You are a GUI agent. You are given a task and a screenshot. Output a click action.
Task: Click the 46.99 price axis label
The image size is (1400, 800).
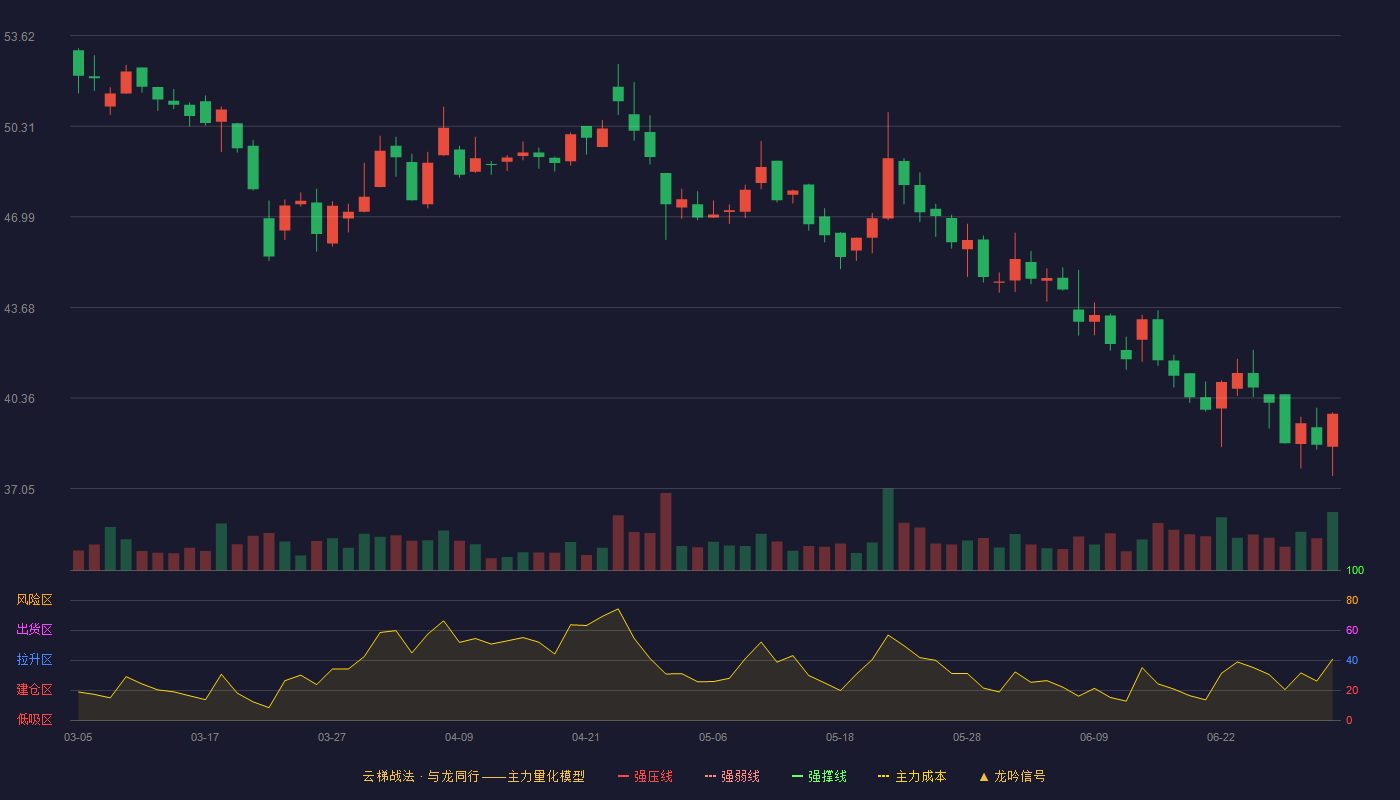[19, 218]
